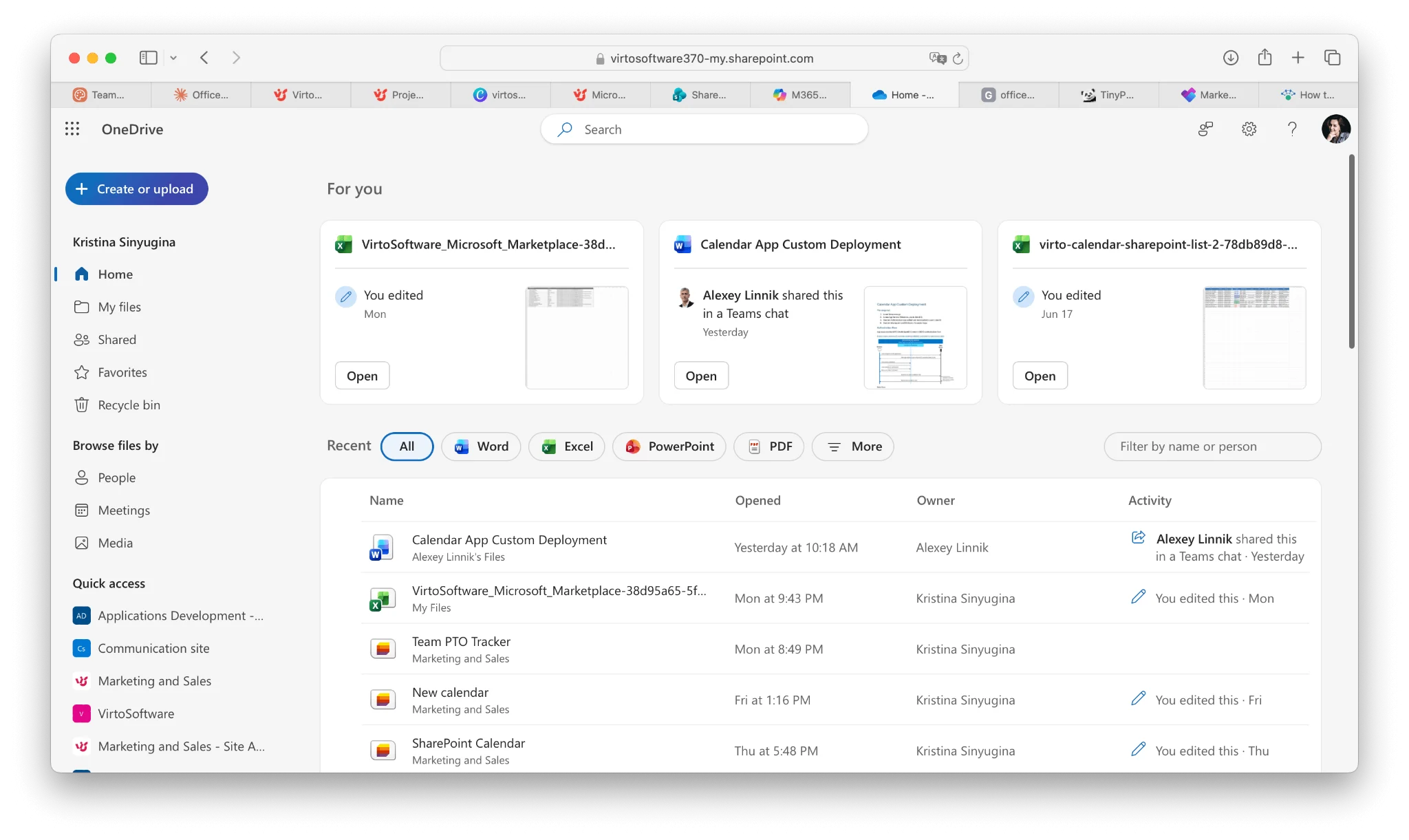The height and width of the screenshot is (840, 1409).
Task: Click the translate icon in address bar
Action: coord(937,58)
